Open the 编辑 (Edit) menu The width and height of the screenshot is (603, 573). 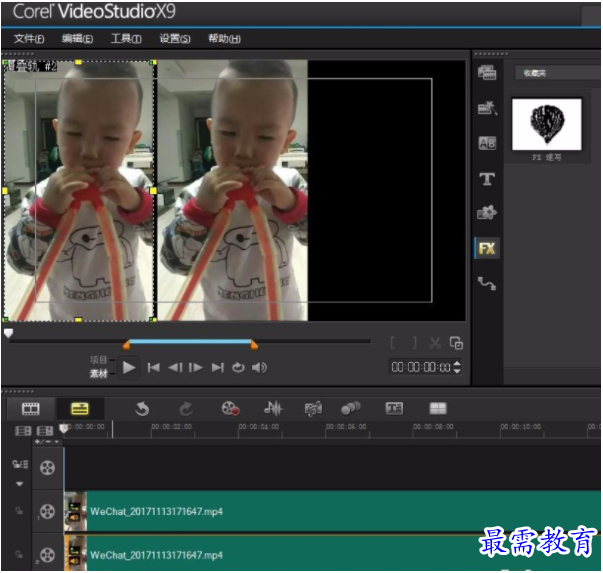(77, 38)
